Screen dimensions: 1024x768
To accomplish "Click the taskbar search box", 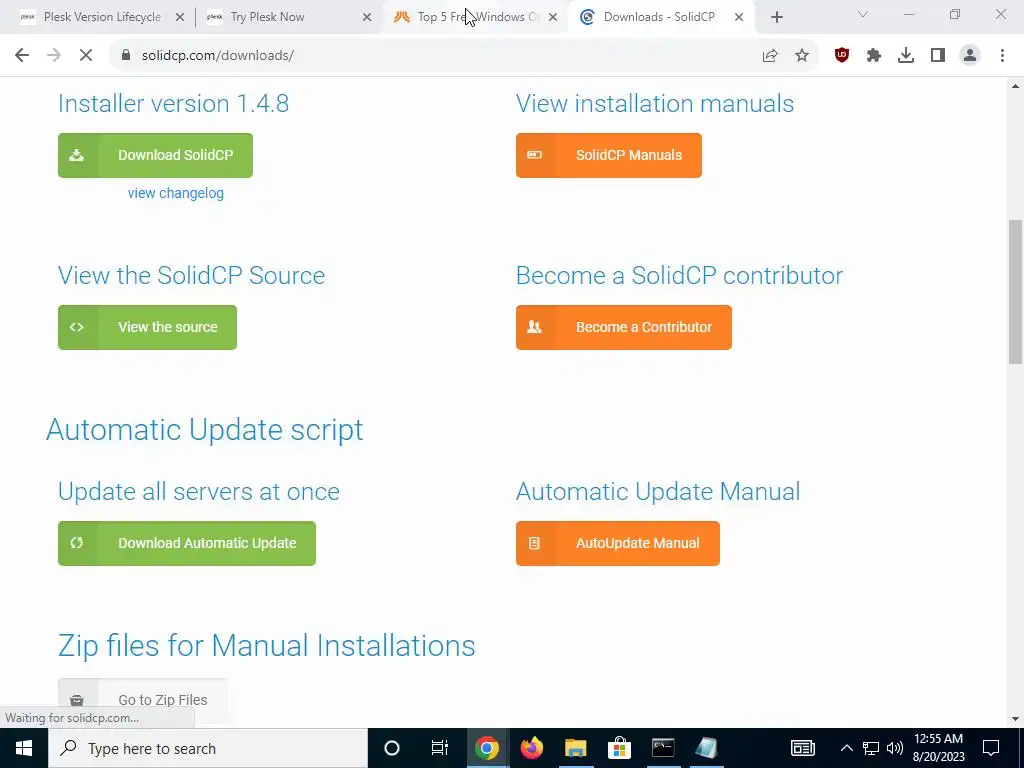I will (208, 748).
